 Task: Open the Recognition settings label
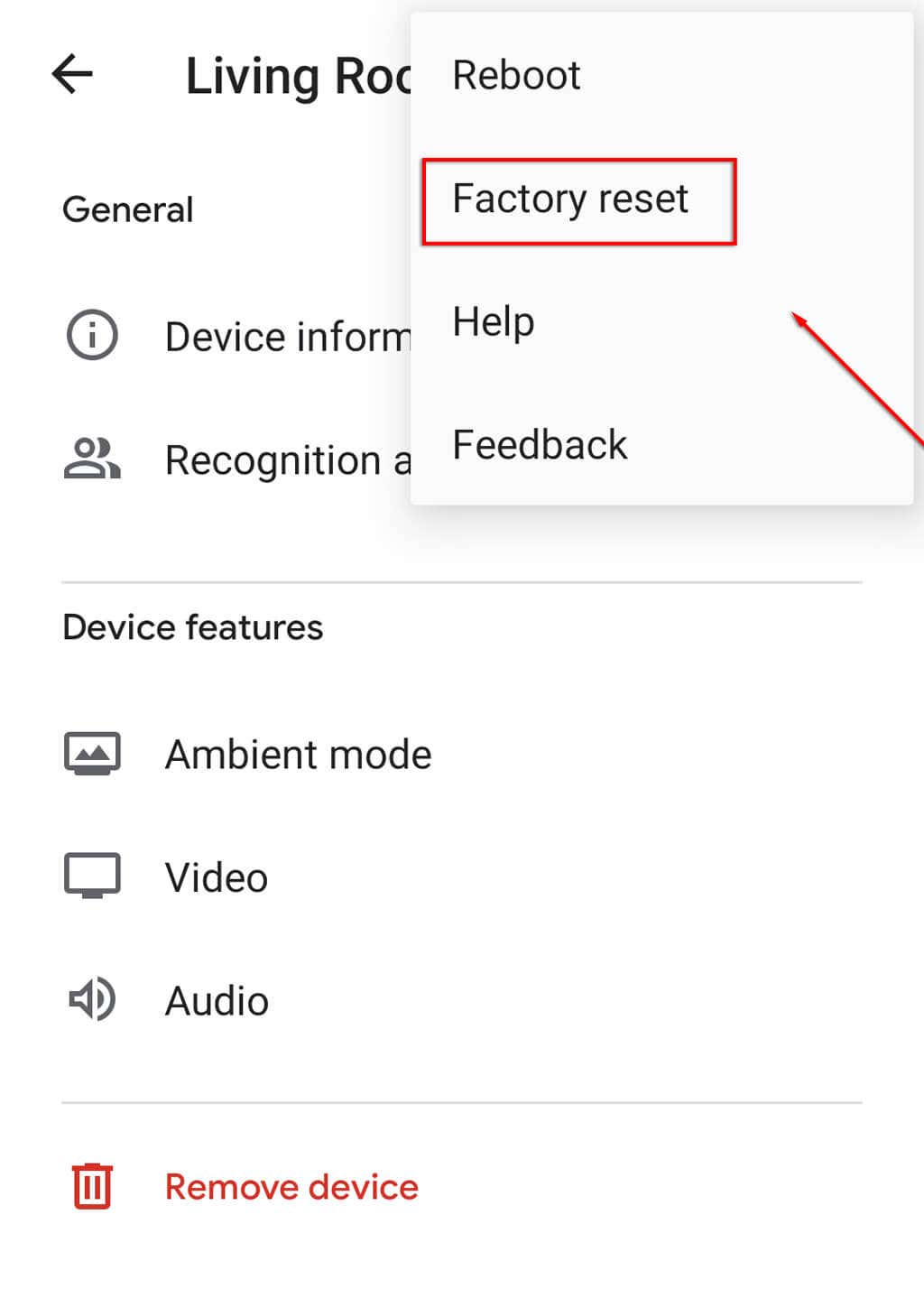tap(287, 460)
